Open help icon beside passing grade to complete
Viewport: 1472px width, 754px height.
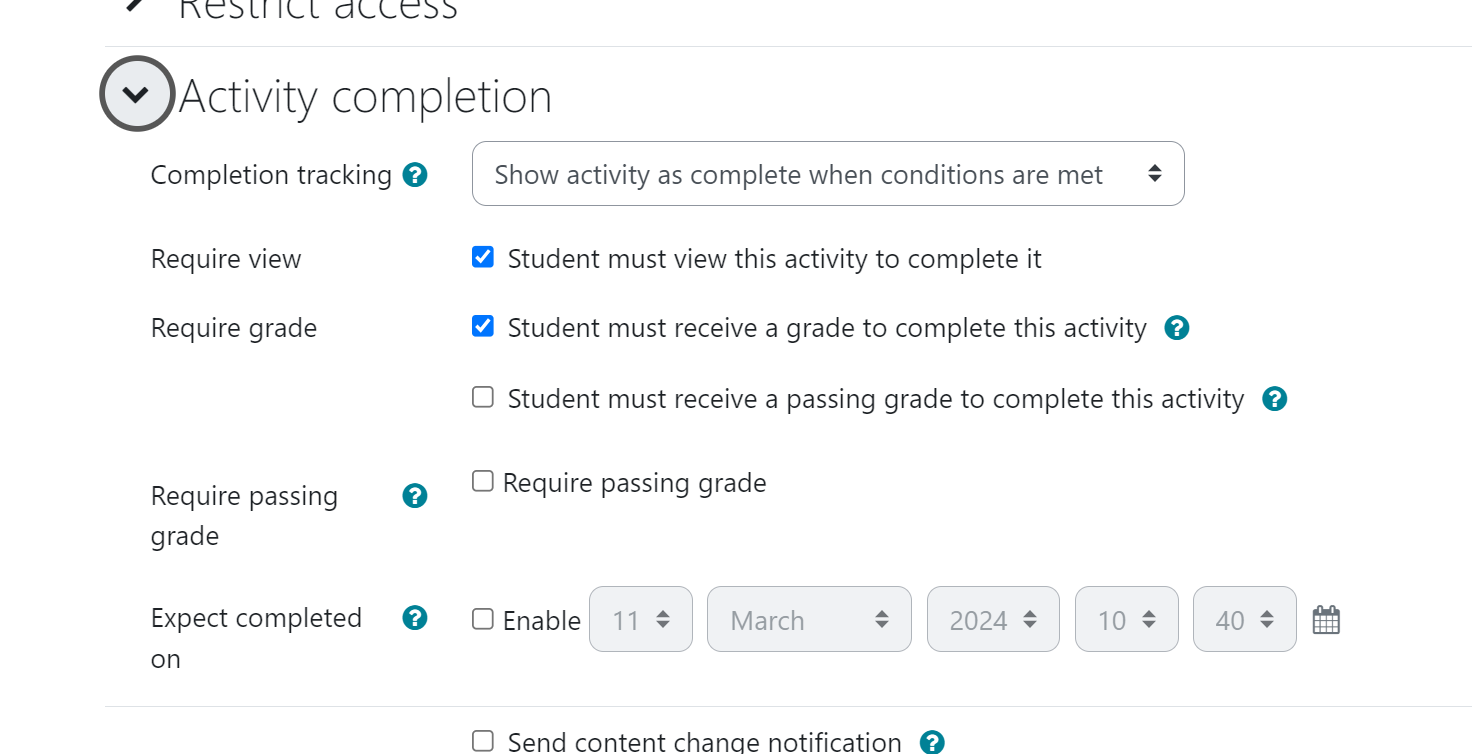click(x=1274, y=399)
